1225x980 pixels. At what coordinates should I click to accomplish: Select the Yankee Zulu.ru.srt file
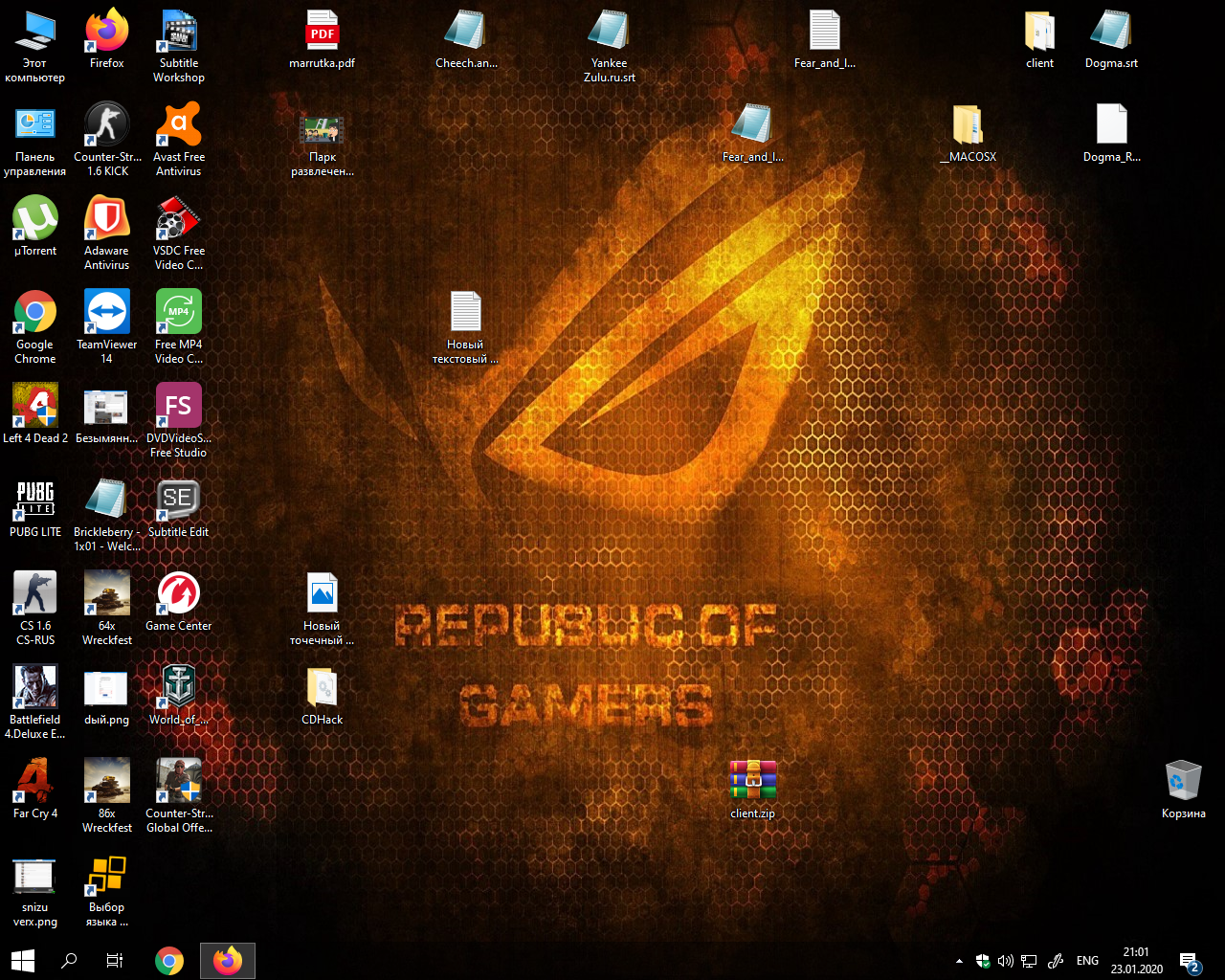click(610, 45)
